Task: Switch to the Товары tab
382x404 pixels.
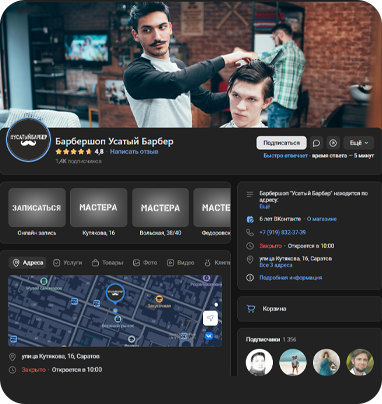Action: [107, 263]
